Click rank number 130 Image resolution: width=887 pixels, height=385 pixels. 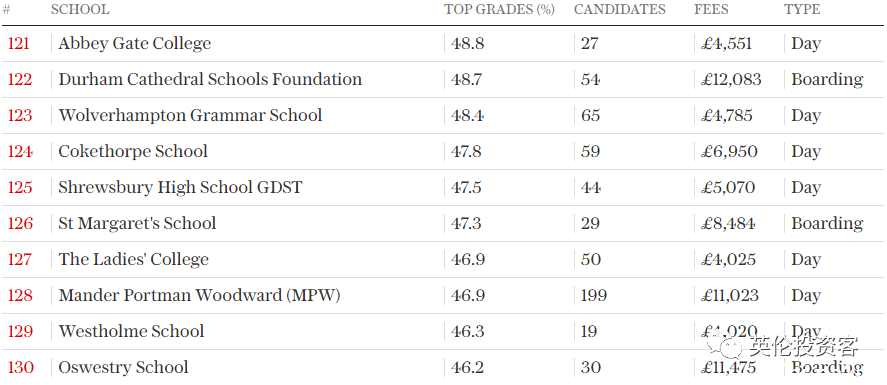[x=20, y=367]
